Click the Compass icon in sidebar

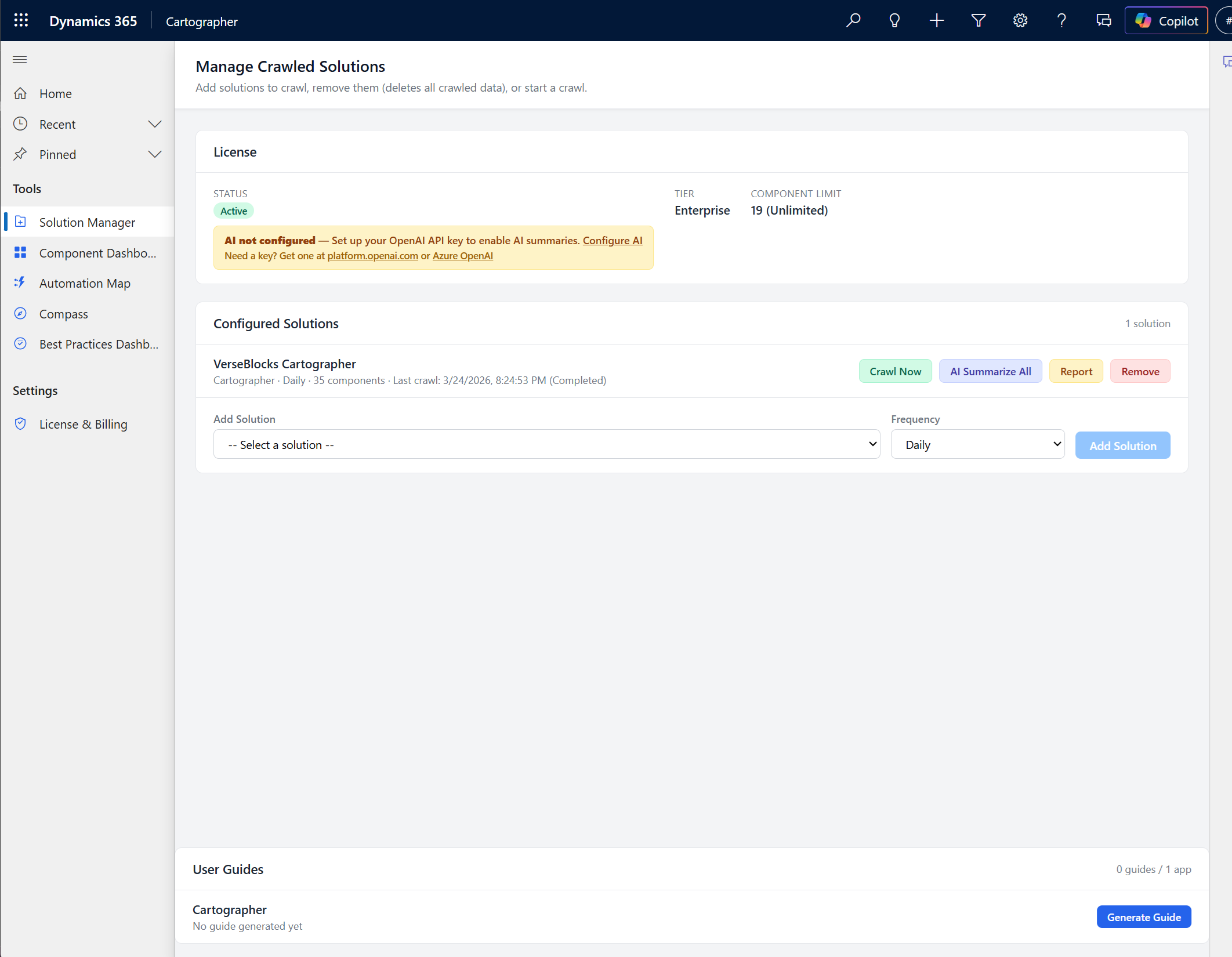[x=20, y=314]
